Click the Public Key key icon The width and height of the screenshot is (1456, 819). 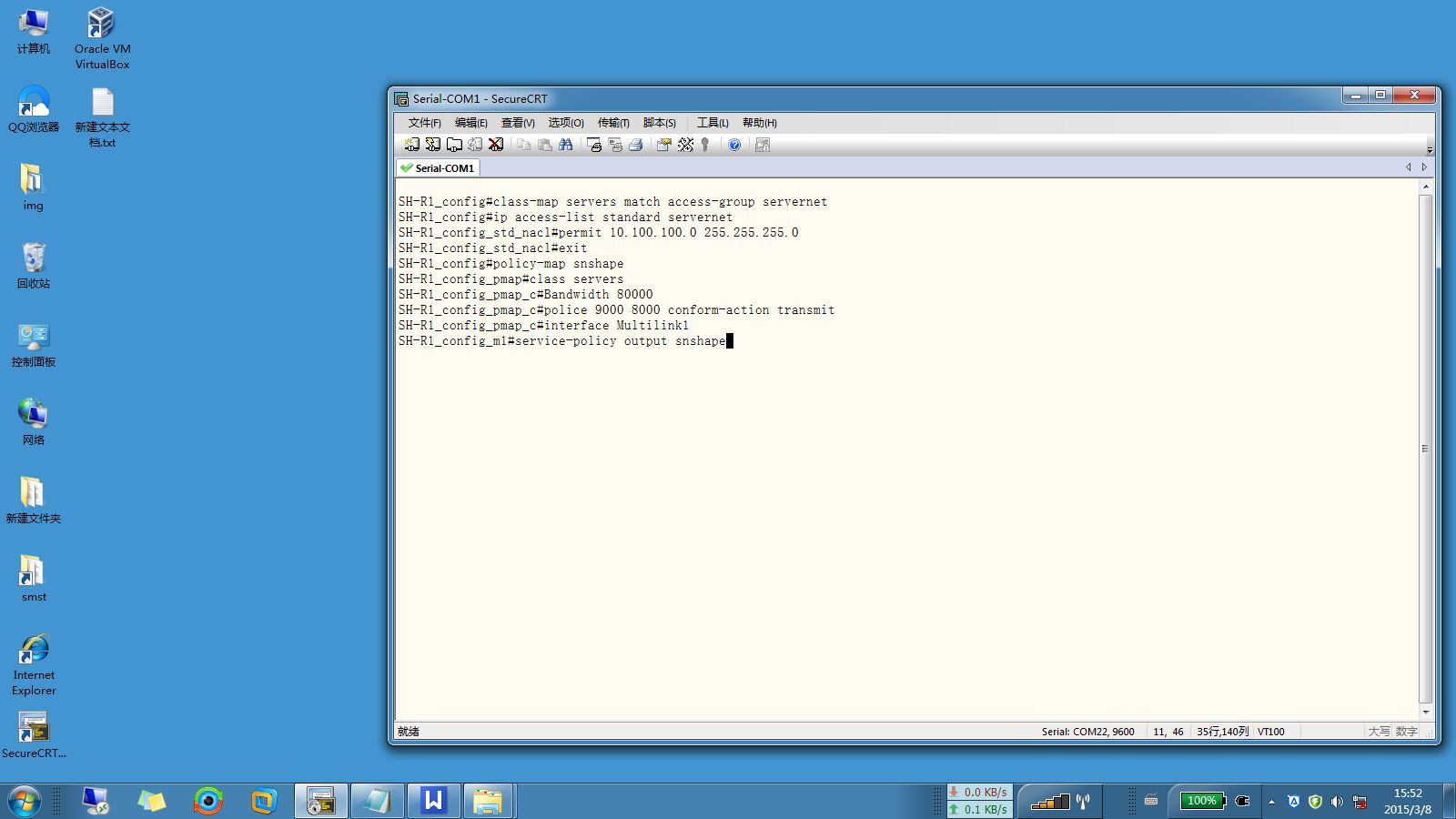point(705,145)
